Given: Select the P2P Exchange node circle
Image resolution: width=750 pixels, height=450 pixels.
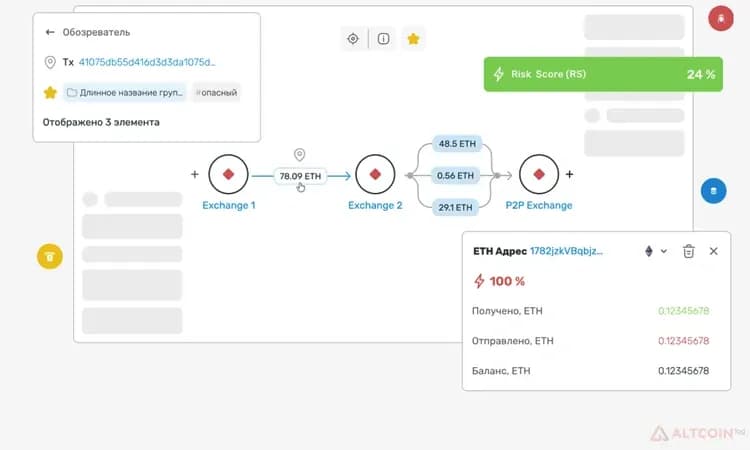Looking at the screenshot, I should (x=539, y=174).
